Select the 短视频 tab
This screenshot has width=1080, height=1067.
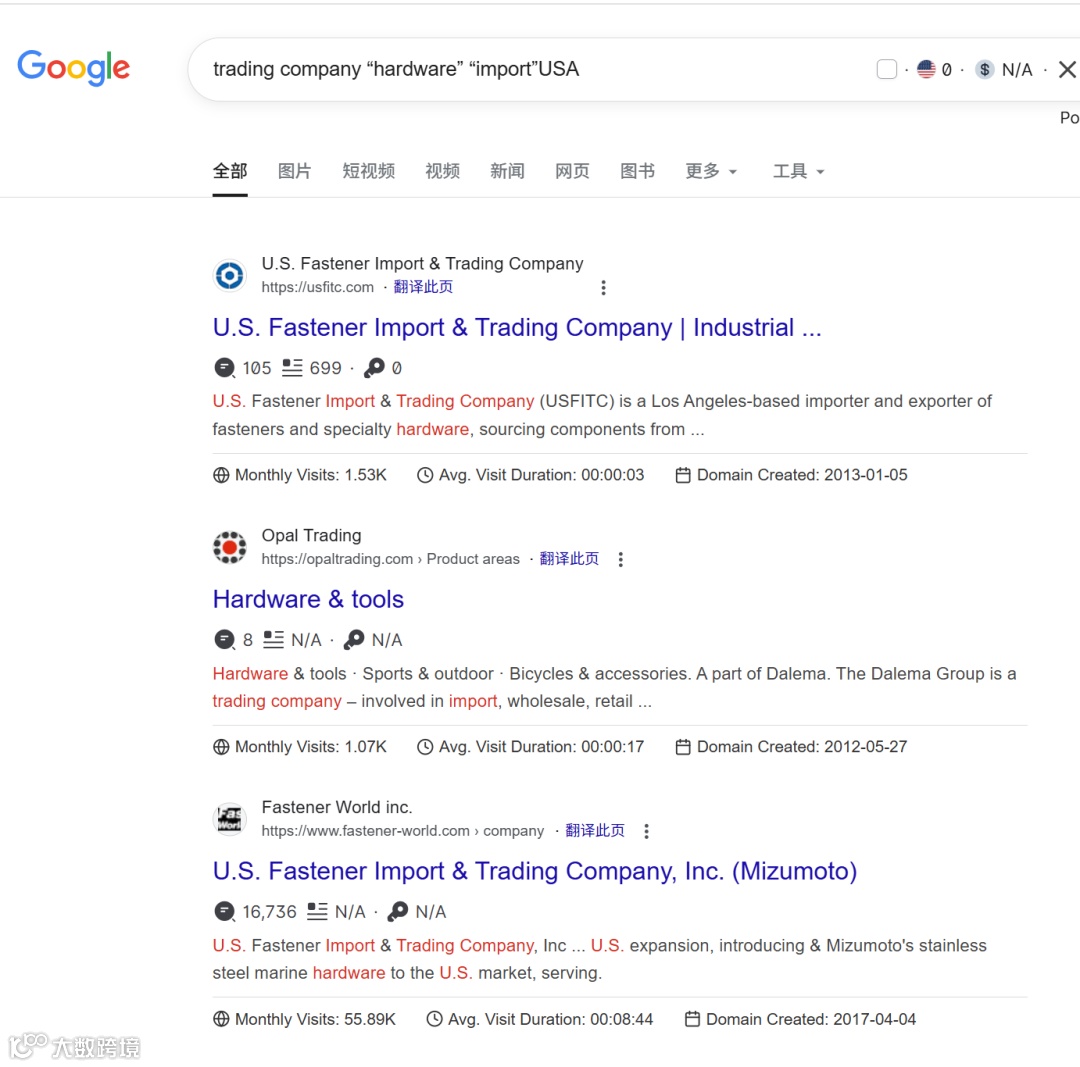point(368,171)
